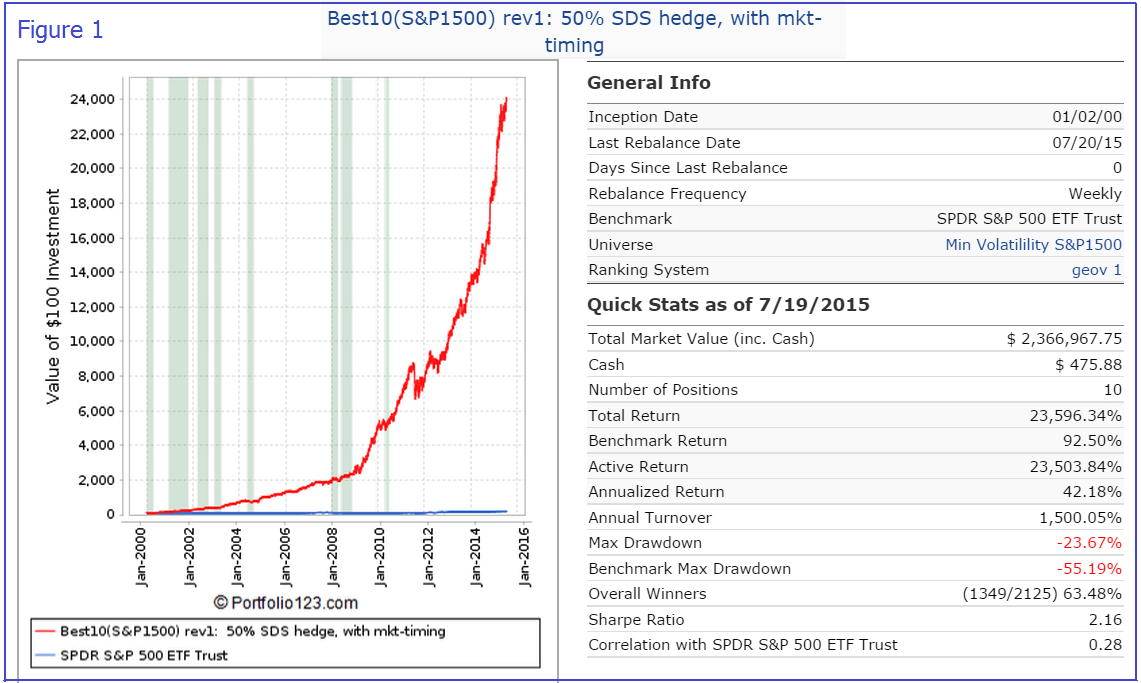
Task: Click the red Best10 line legend entry
Action: click(x=240, y=631)
